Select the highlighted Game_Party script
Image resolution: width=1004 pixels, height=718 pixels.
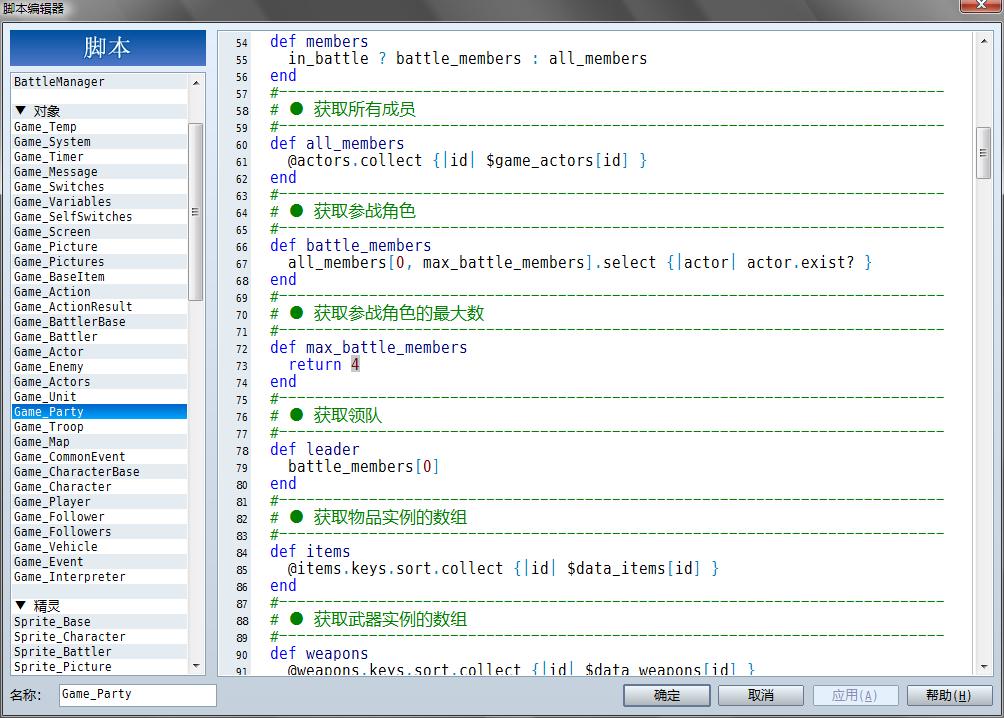click(99, 412)
